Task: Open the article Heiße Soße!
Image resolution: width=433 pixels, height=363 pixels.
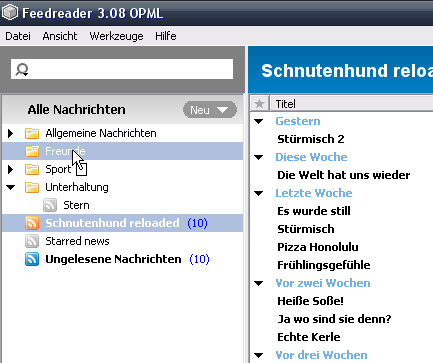Action: coord(310,301)
